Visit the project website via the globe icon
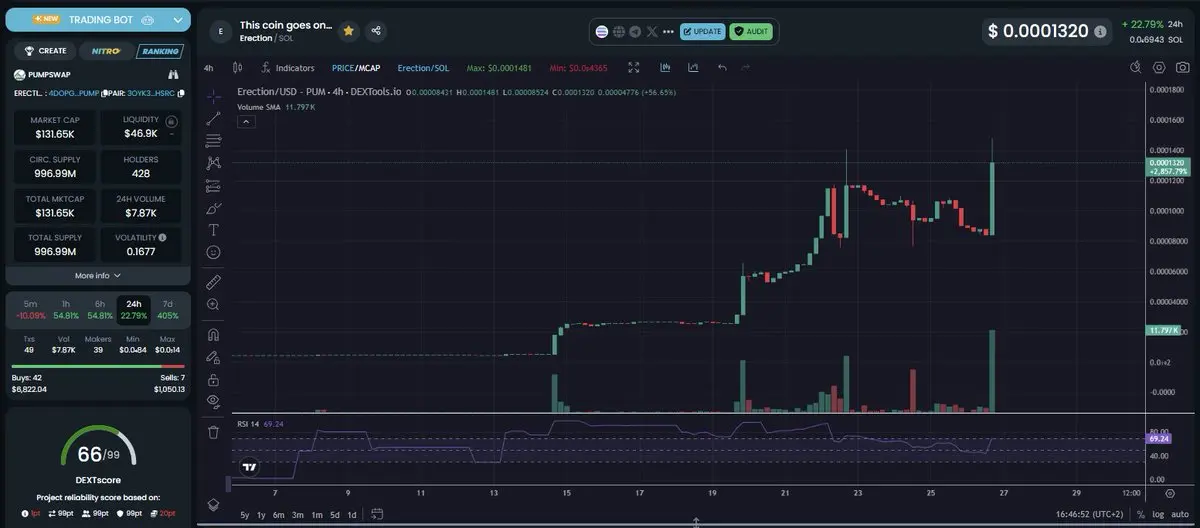1200x528 pixels. 619,32
